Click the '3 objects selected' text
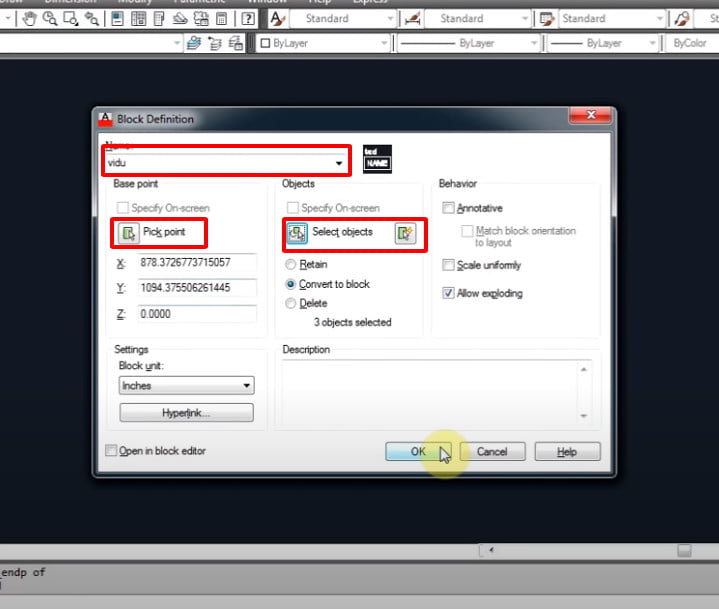 point(352,322)
